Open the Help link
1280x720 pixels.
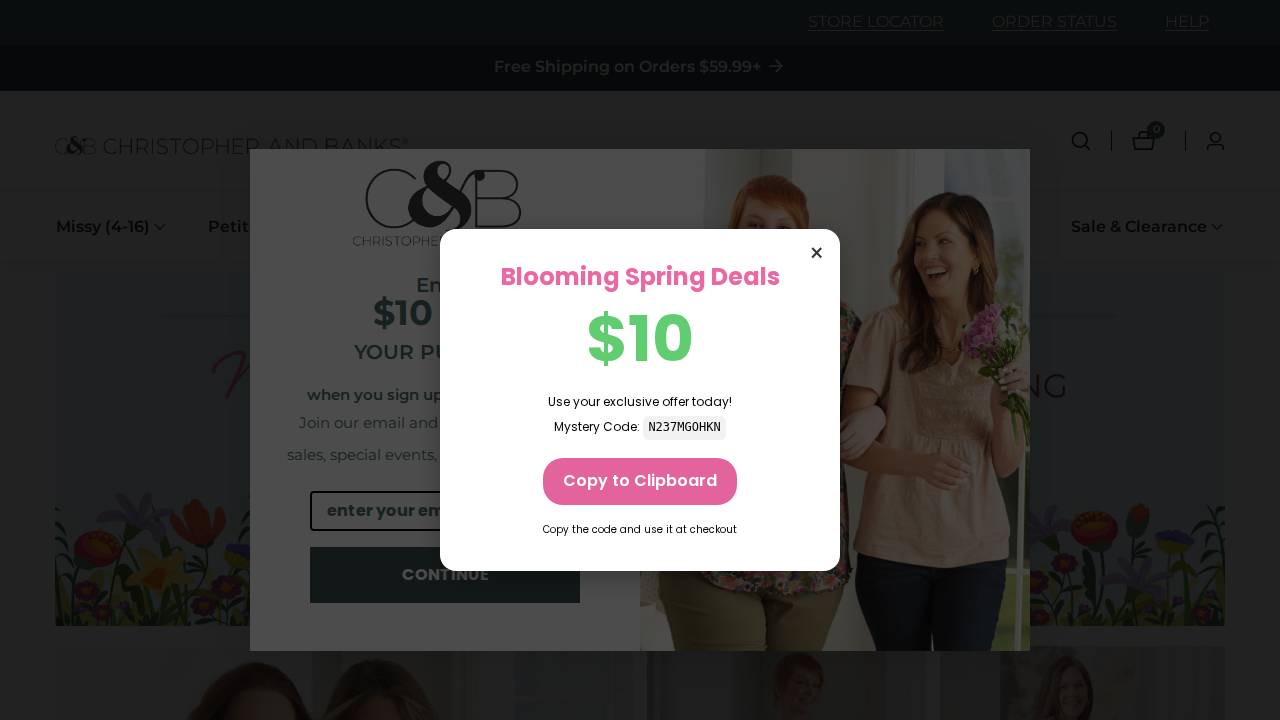click(1187, 22)
